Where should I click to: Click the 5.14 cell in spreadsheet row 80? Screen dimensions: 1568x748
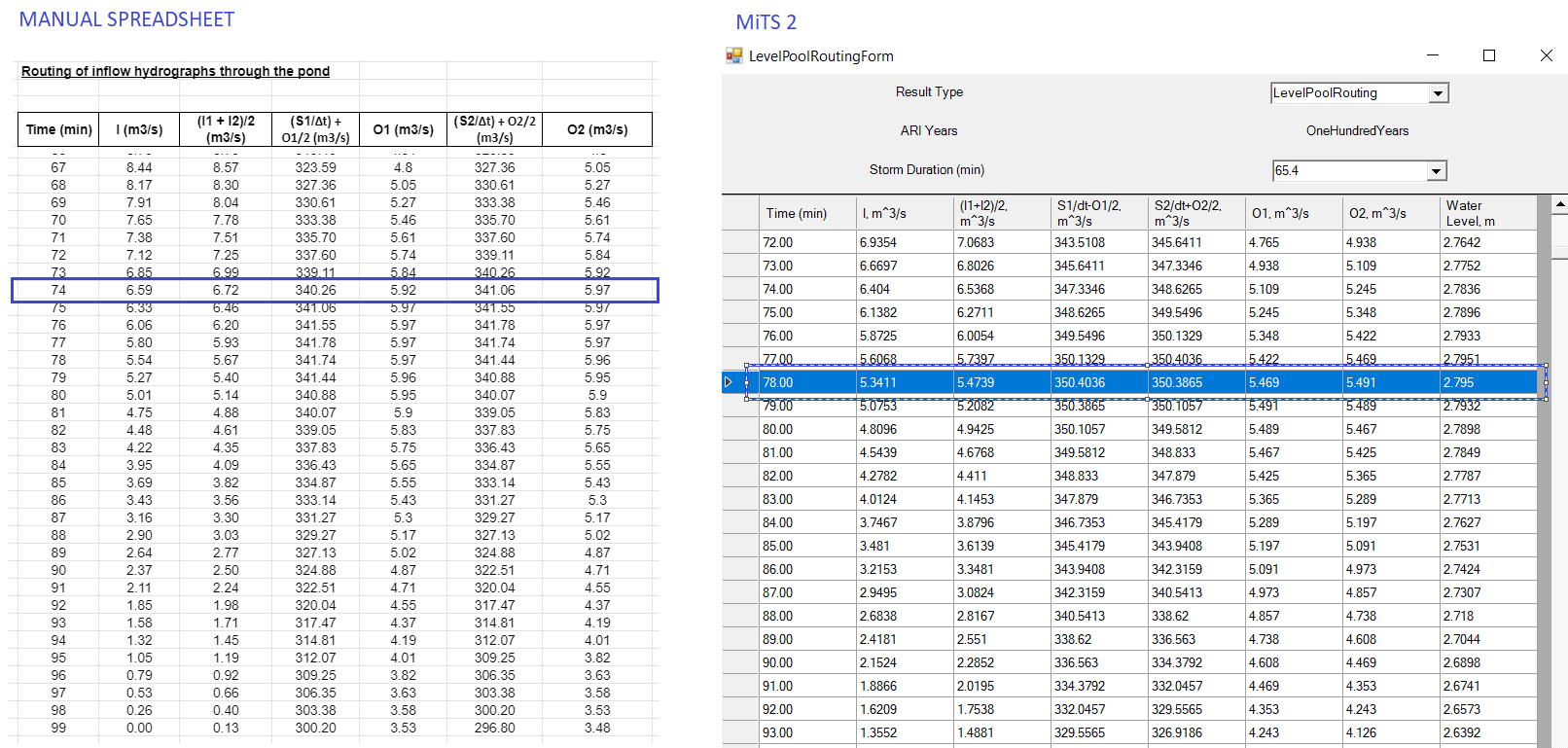[x=226, y=395]
